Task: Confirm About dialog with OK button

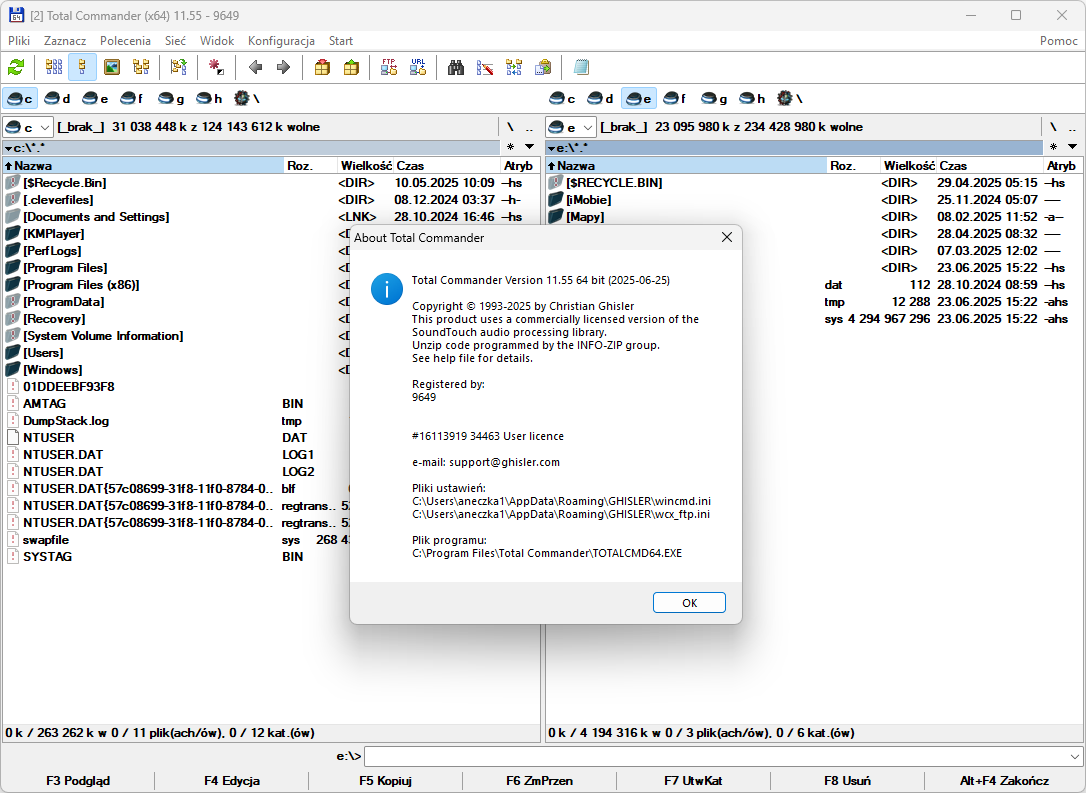Action: [689, 603]
